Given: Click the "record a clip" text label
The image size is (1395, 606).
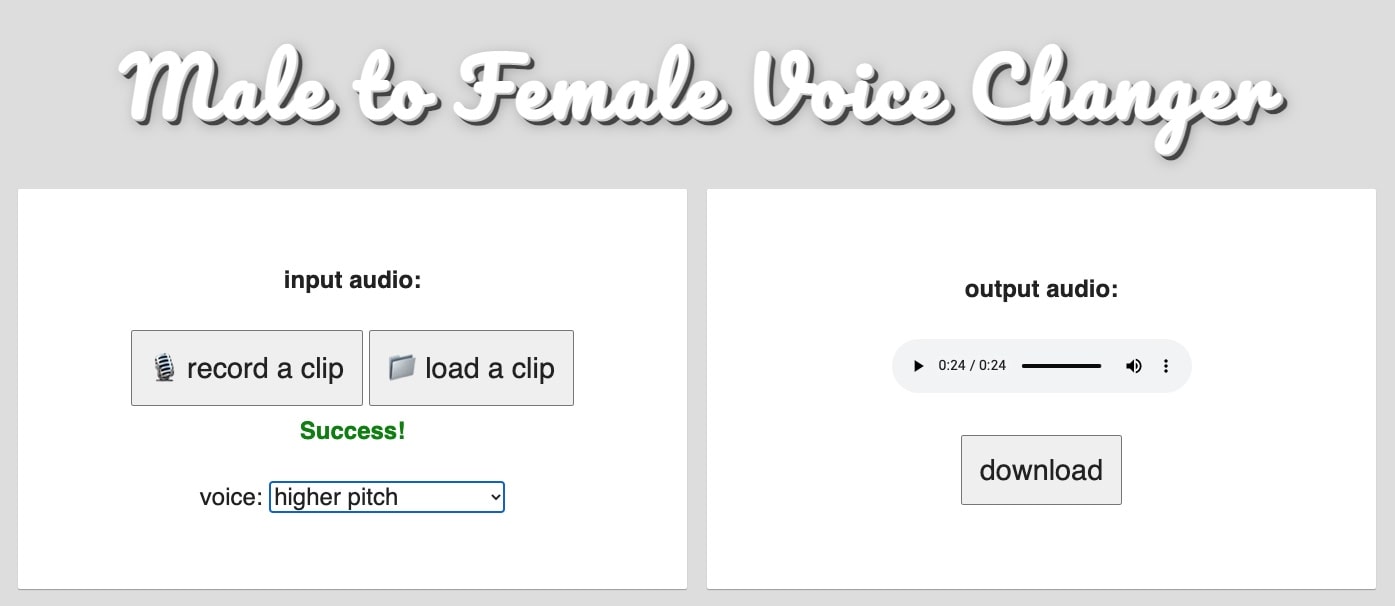Looking at the screenshot, I should tap(265, 369).
